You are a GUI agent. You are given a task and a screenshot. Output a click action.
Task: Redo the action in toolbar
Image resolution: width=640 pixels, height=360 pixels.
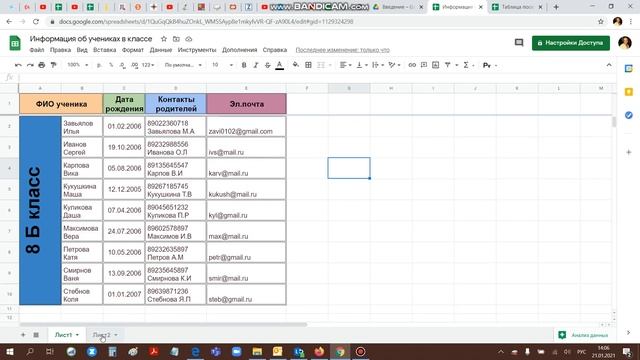click(x=30, y=65)
